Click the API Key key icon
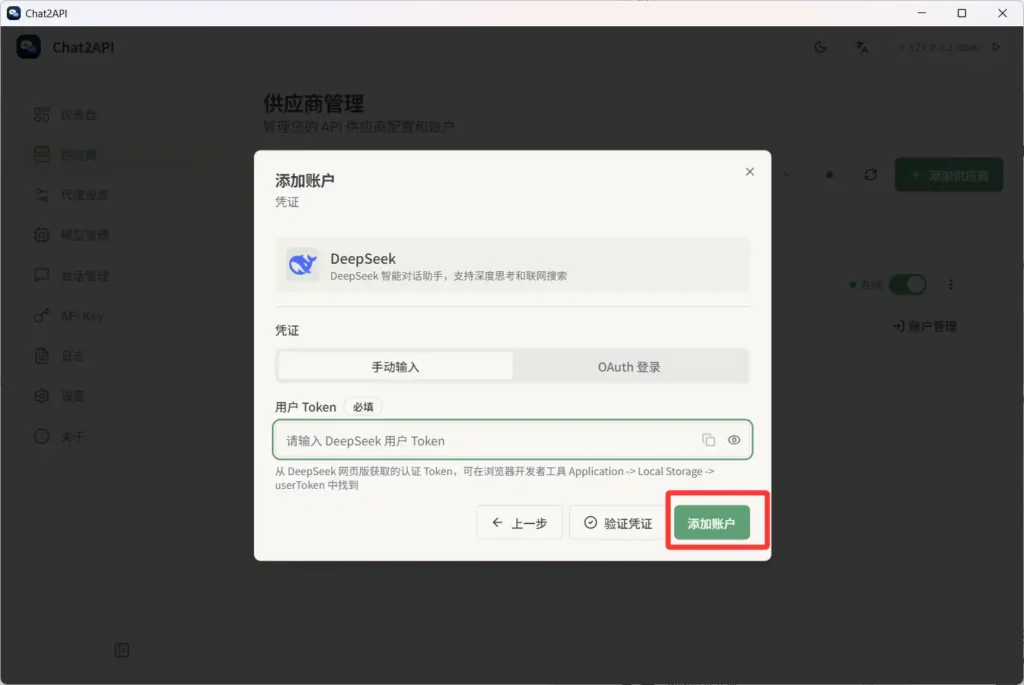1024x685 pixels. point(41,315)
